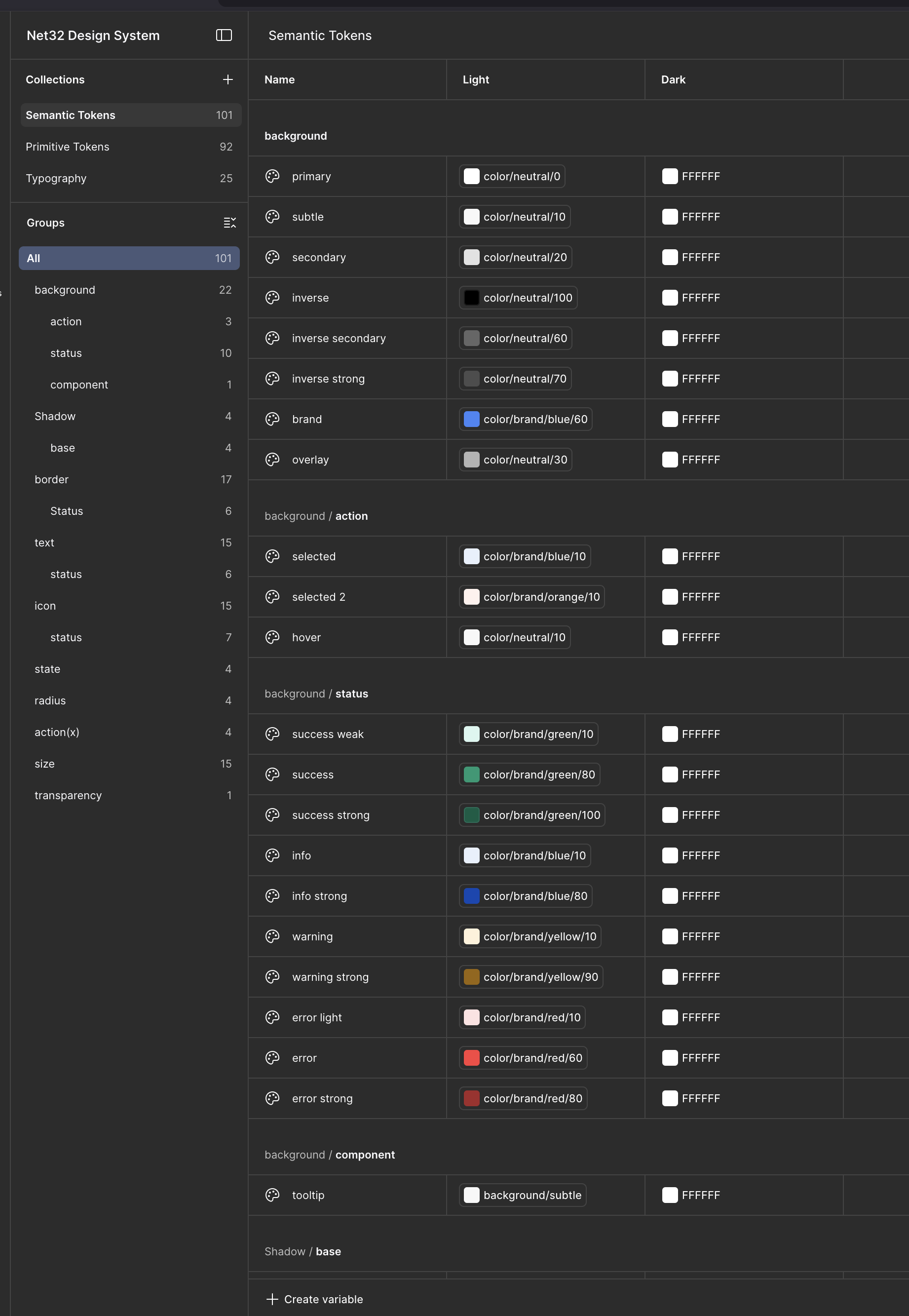
Task: Select the border group
Action: pyautogui.click(x=129, y=480)
